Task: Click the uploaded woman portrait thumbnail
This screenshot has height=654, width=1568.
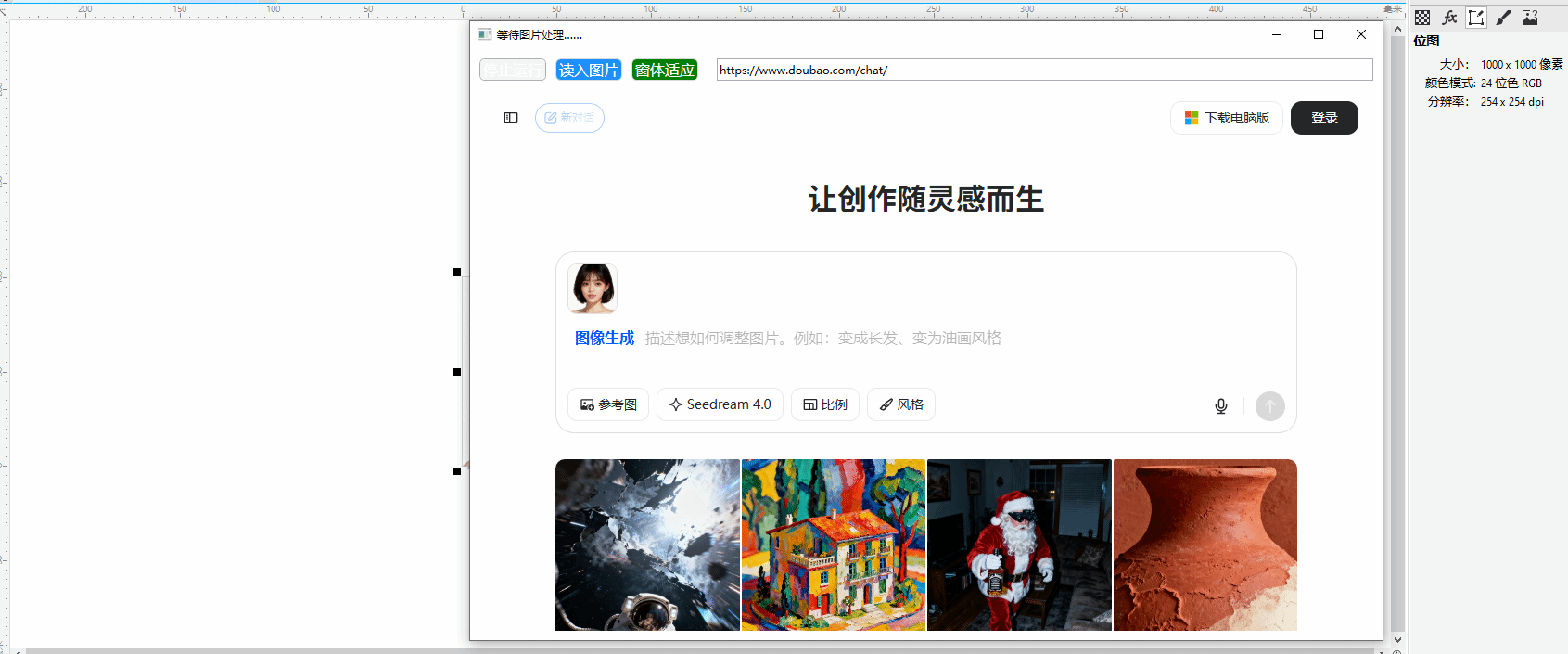Action: click(x=593, y=288)
